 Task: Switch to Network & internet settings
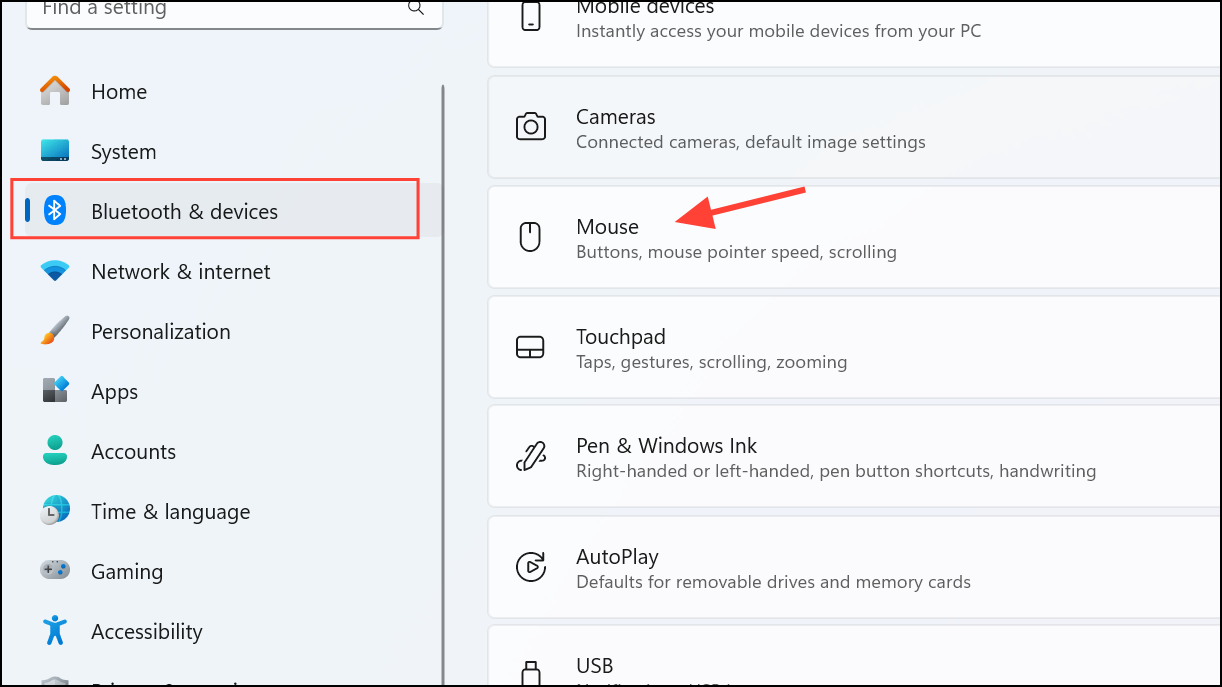point(180,271)
